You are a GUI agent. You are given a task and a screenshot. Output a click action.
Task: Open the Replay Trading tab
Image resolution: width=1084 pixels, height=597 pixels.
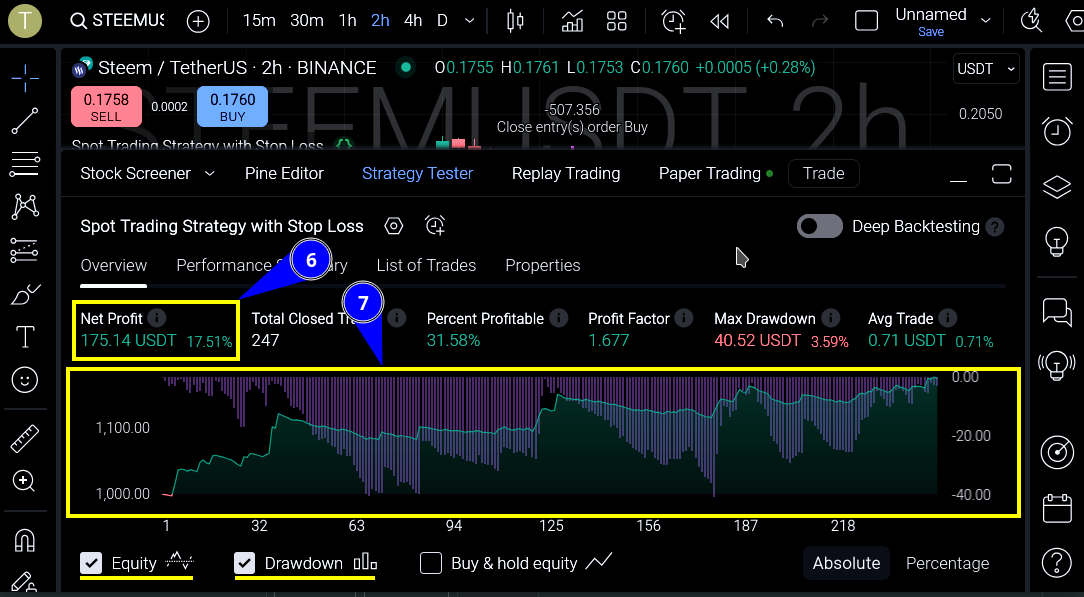(566, 173)
